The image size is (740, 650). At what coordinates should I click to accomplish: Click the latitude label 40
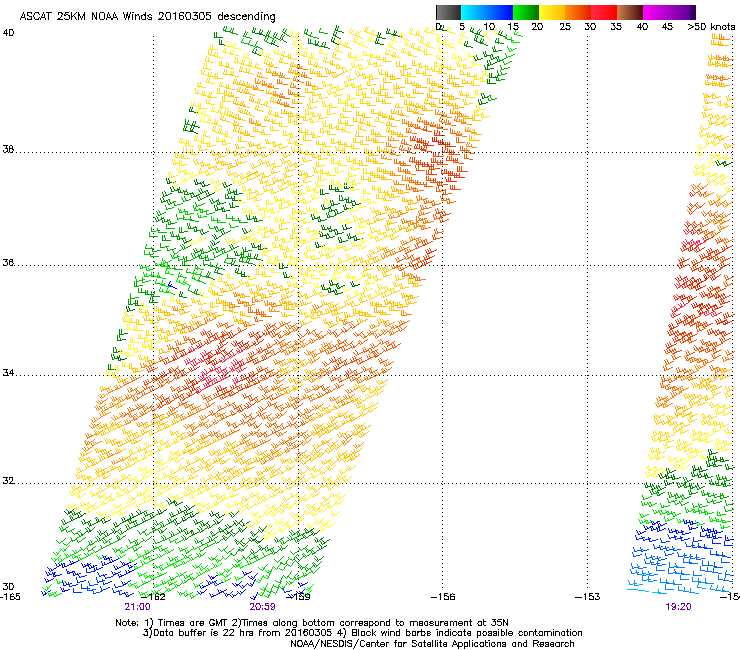coord(8,33)
